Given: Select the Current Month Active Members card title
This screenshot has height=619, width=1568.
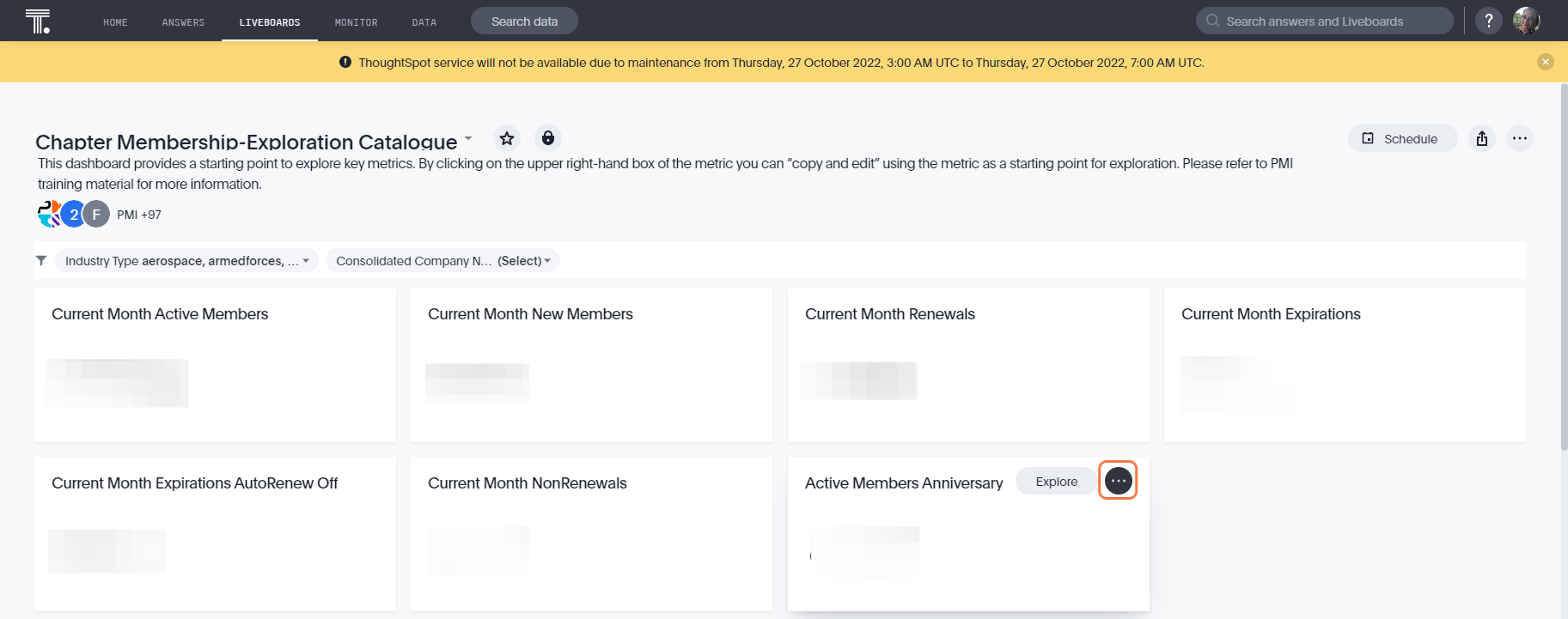Looking at the screenshot, I should (x=160, y=314).
